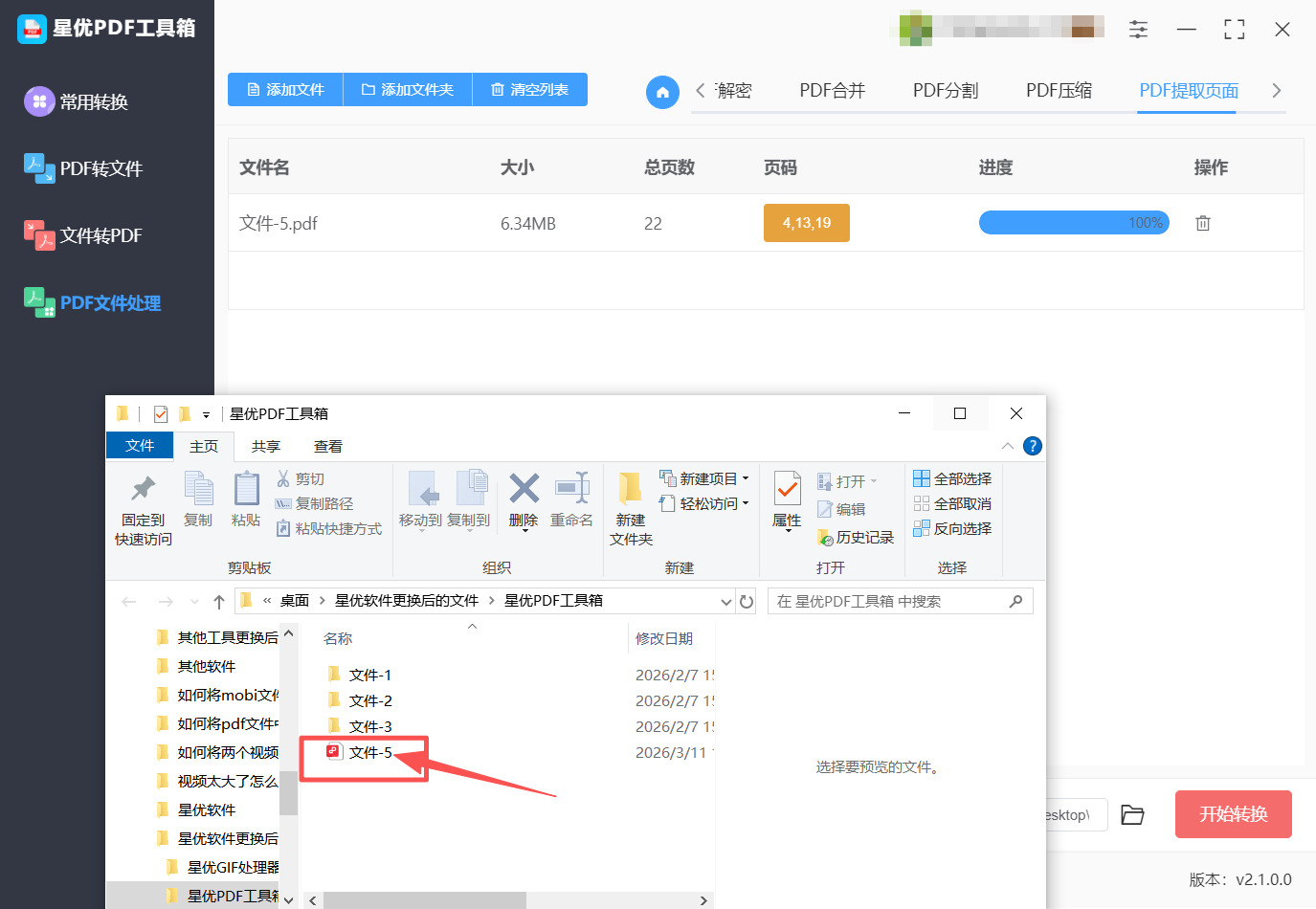This screenshot has height=909, width=1316.
Task: Refresh the Explorer folder view
Action: (747, 601)
